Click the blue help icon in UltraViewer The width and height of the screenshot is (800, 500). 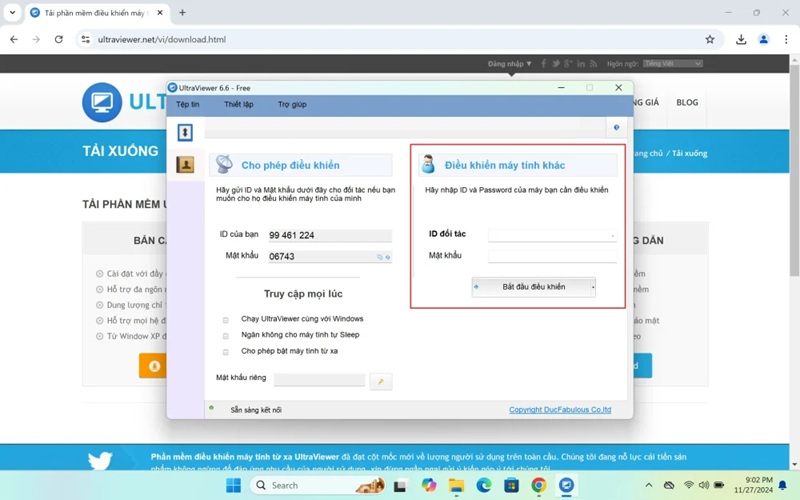[616, 128]
